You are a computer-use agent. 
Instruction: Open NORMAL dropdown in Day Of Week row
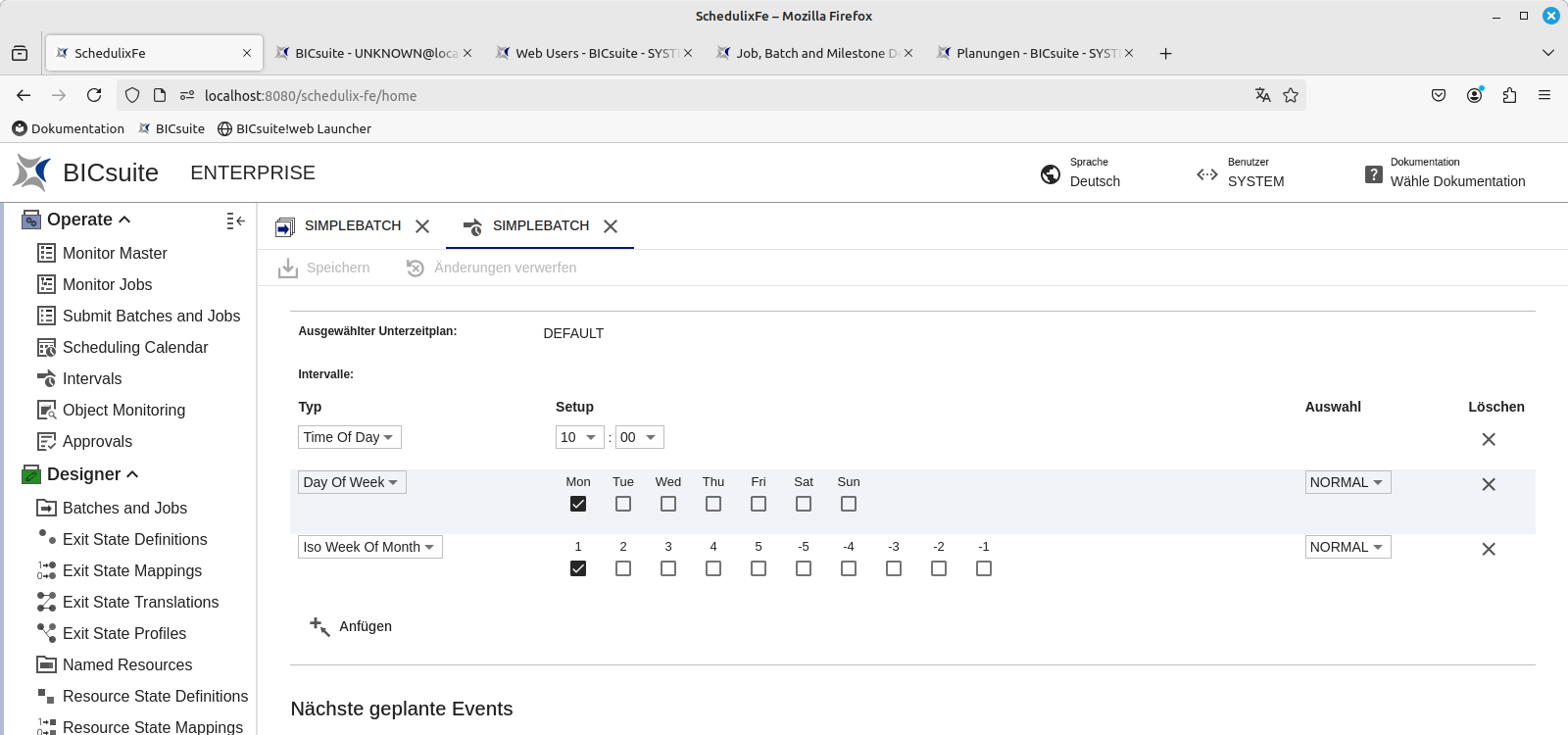(1347, 482)
